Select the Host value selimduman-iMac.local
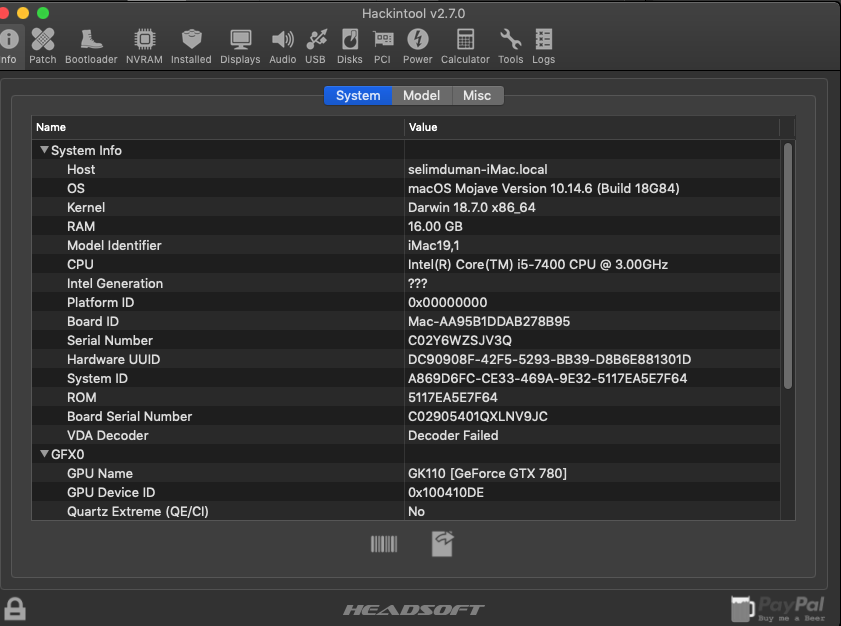 [x=478, y=170]
